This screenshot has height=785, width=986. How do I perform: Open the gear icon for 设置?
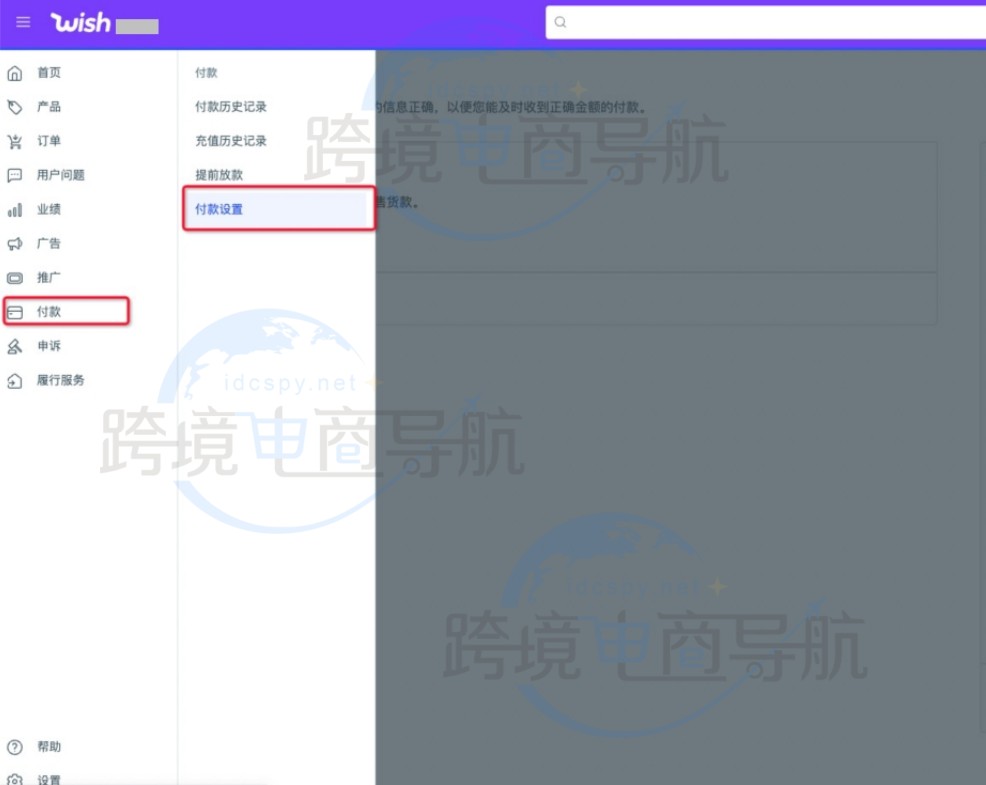15,779
